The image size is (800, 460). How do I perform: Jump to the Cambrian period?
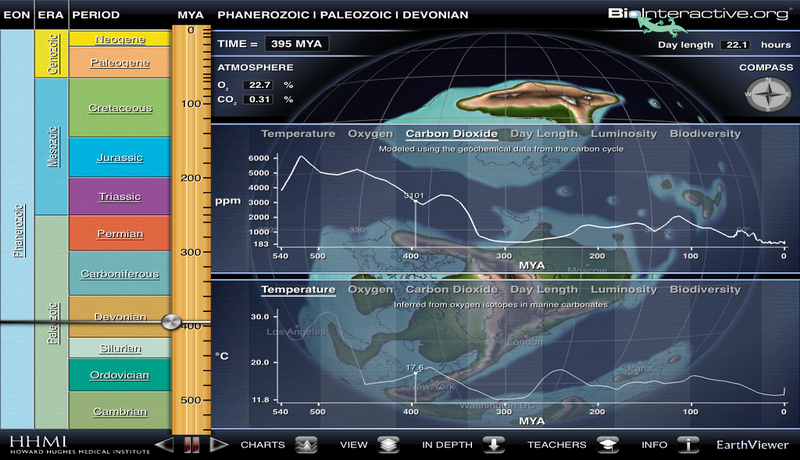tap(120, 411)
